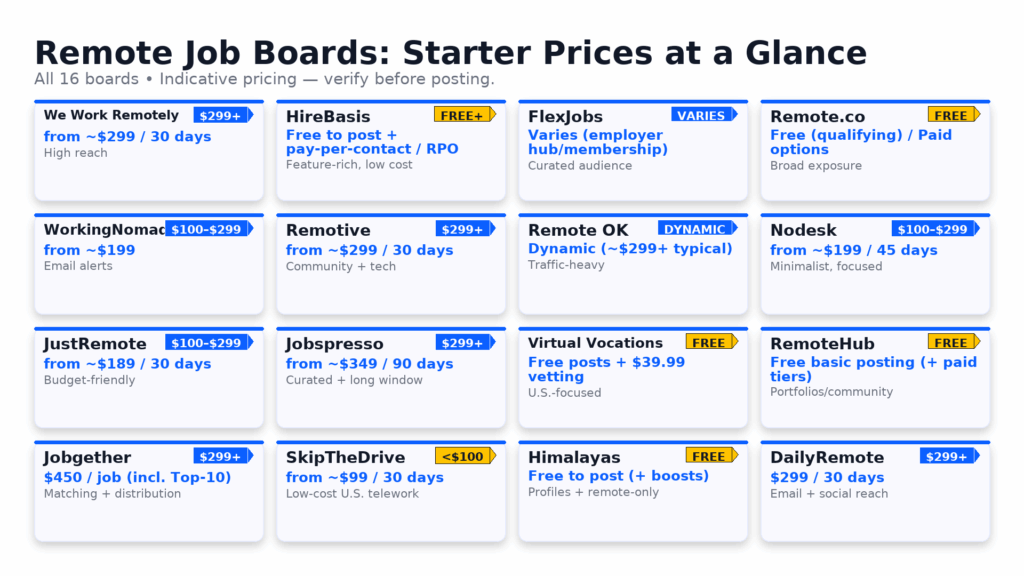The image size is (1024, 576).
Task: Click the $299+ badge on Jobspresso card
Action: [463, 343]
